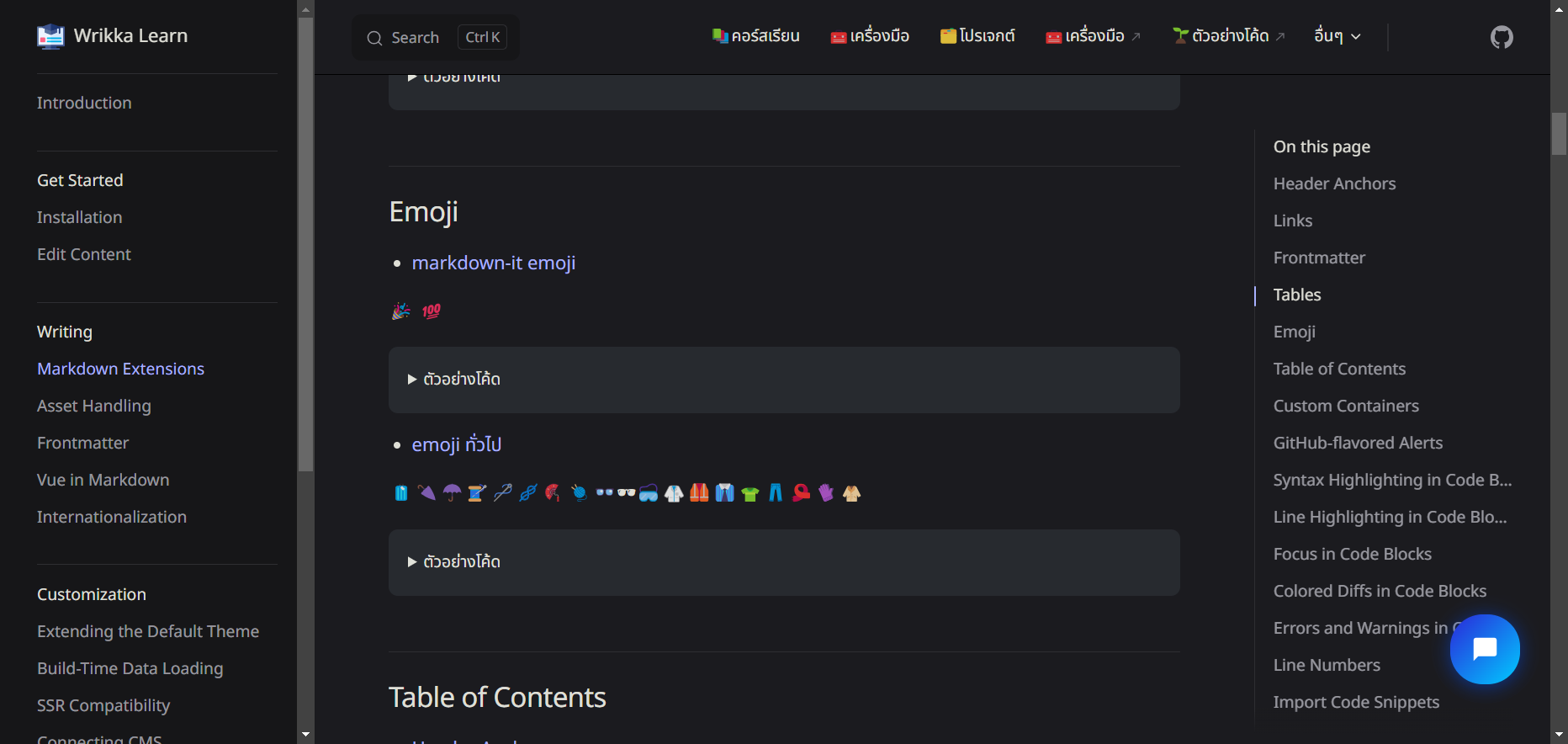This screenshot has width=1568, height=744.
Task: Jump to Custom Containers section
Action: [x=1346, y=406]
